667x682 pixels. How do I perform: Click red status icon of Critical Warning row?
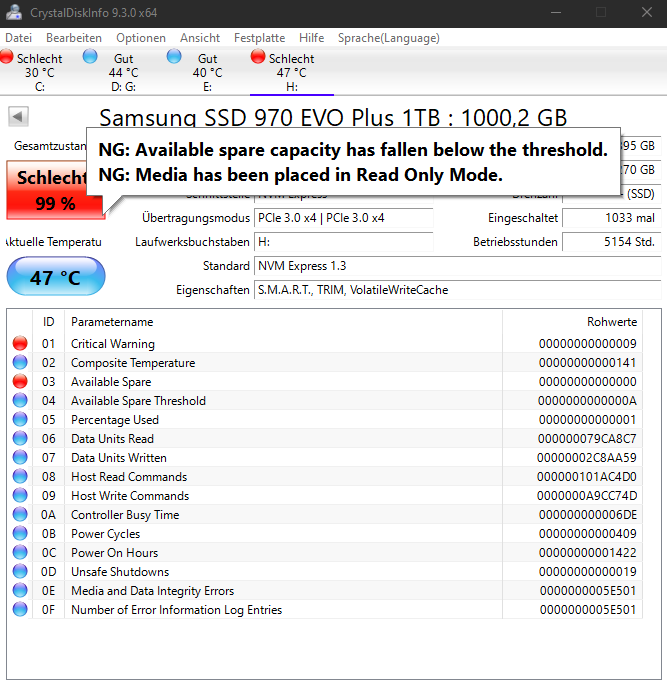[20, 343]
